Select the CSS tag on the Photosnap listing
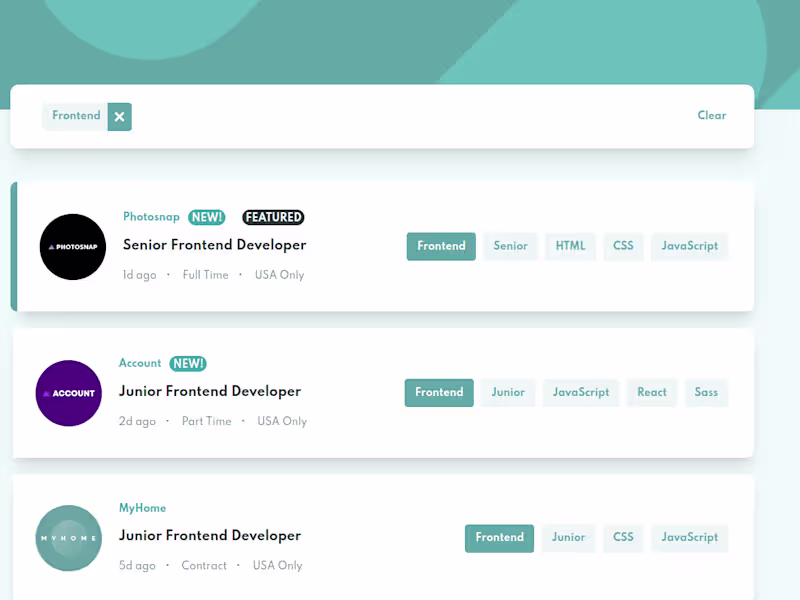Viewport: 800px width, 600px height. 623,246
